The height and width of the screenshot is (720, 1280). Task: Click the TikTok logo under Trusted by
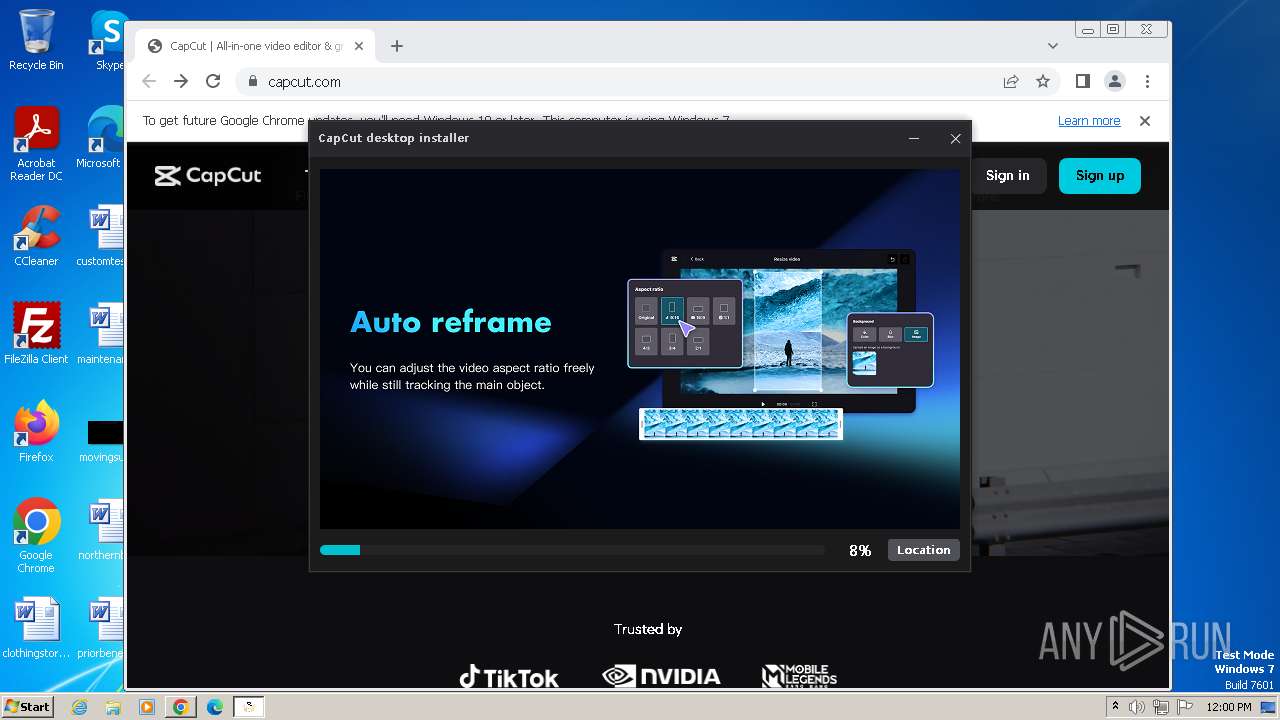[x=509, y=677]
